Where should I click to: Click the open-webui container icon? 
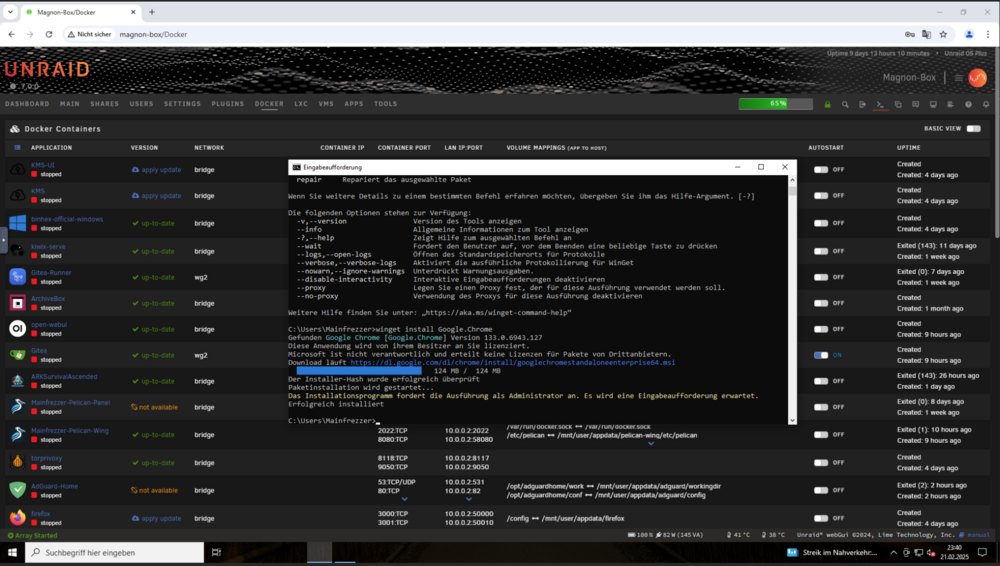(17, 329)
